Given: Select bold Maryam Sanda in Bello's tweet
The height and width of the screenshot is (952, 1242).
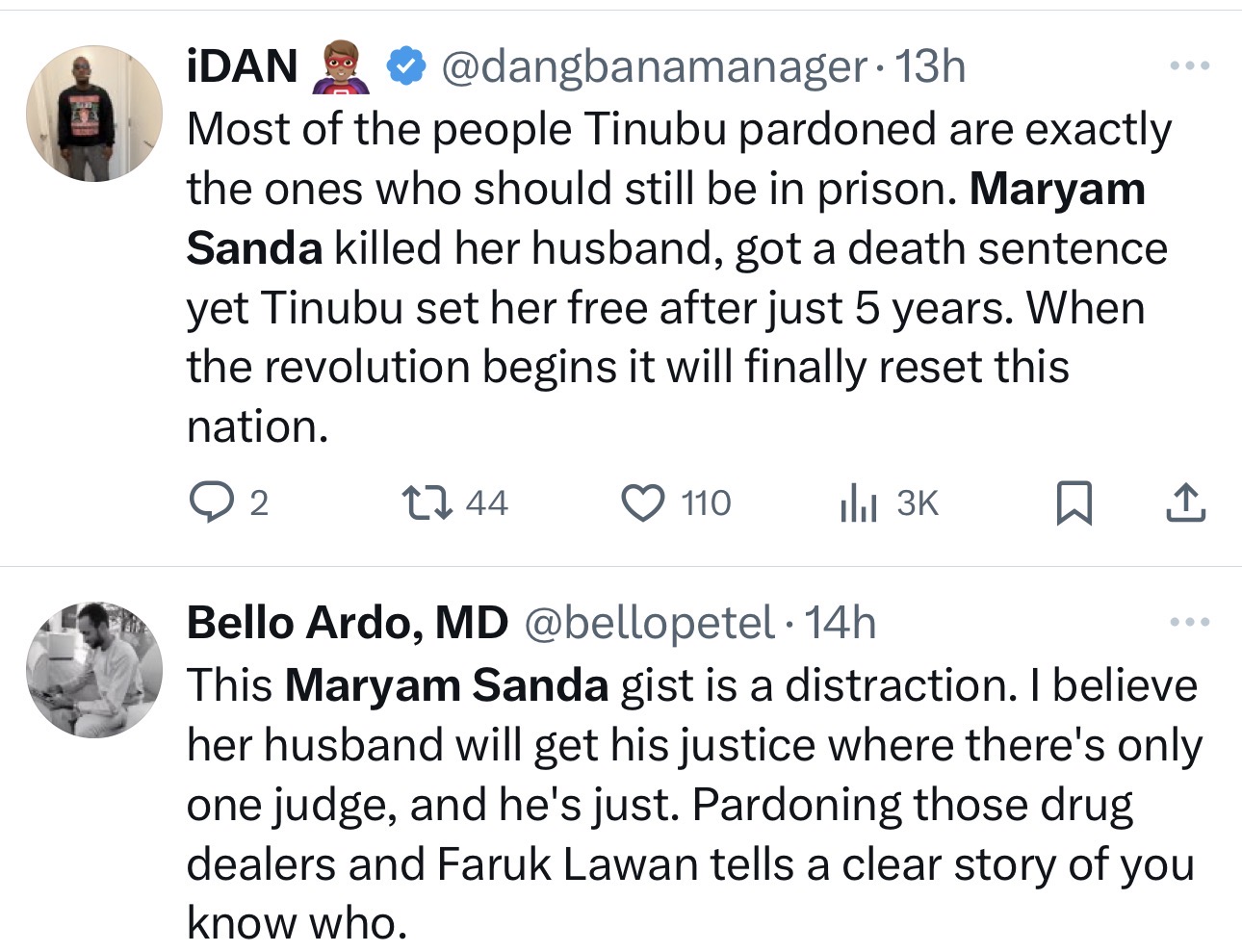Looking at the screenshot, I should 447,685.
